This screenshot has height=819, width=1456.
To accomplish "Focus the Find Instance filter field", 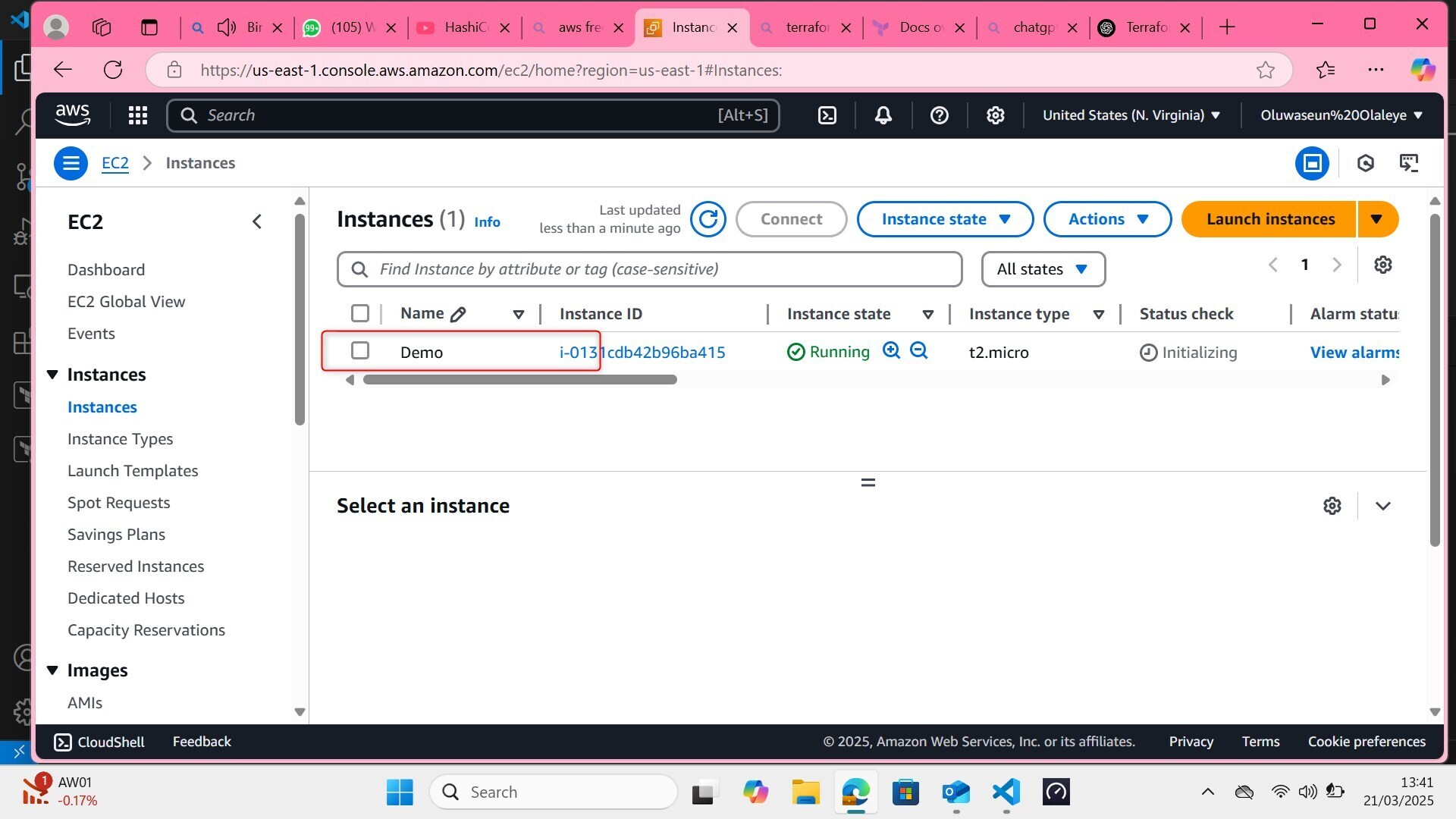I will click(650, 269).
